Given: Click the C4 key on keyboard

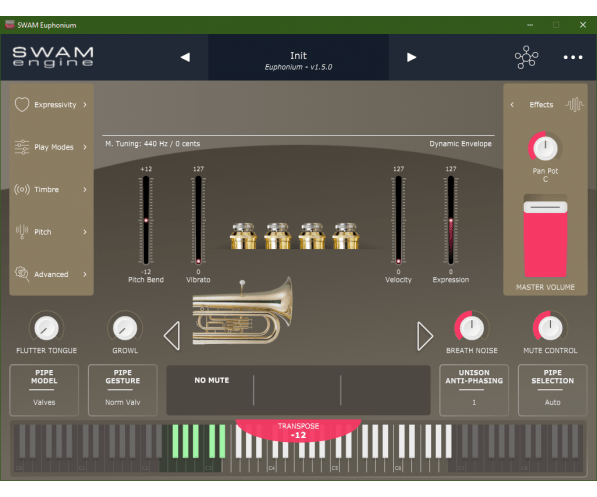Looking at the screenshot, I should pyautogui.click(x=271, y=464).
